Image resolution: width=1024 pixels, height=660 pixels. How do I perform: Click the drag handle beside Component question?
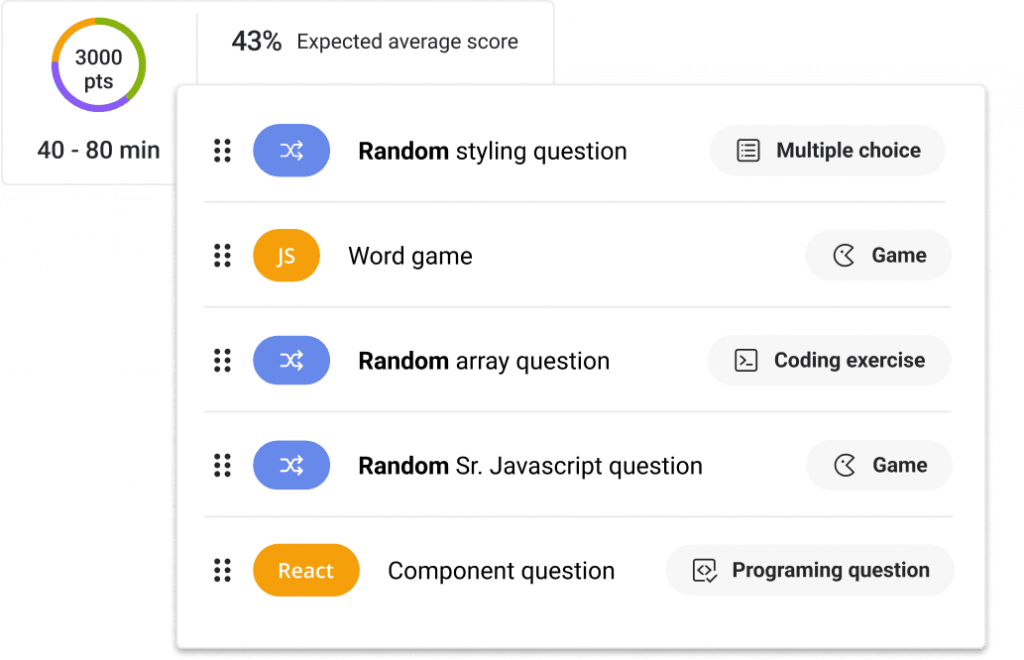click(x=222, y=571)
